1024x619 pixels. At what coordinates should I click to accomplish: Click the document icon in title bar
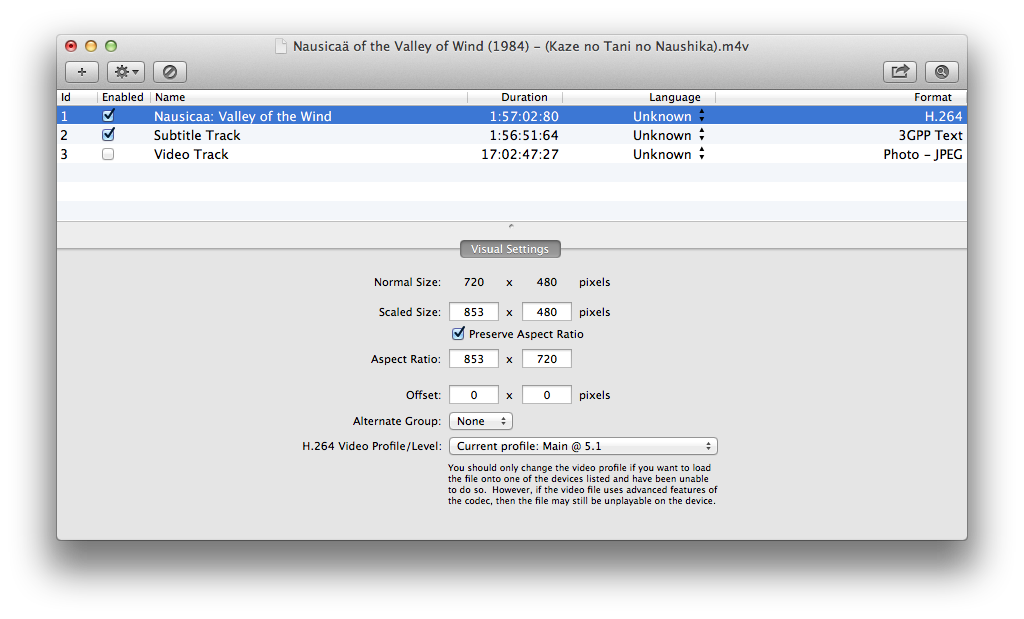pyautogui.click(x=281, y=46)
